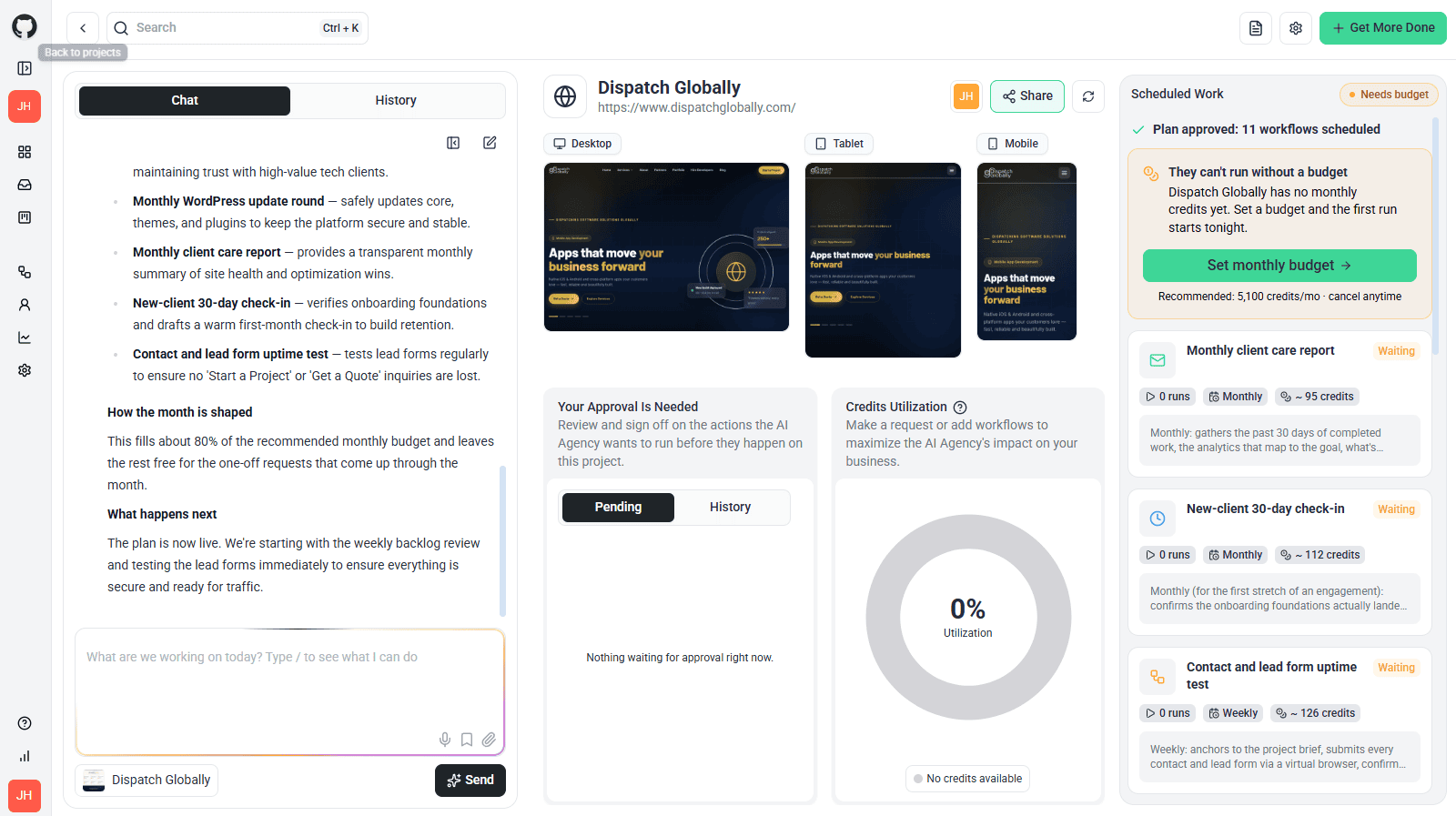Click the 0% Utilization donut chart
The height and width of the screenshot is (816, 1456).
pyautogui.click(x=968, y=618)
